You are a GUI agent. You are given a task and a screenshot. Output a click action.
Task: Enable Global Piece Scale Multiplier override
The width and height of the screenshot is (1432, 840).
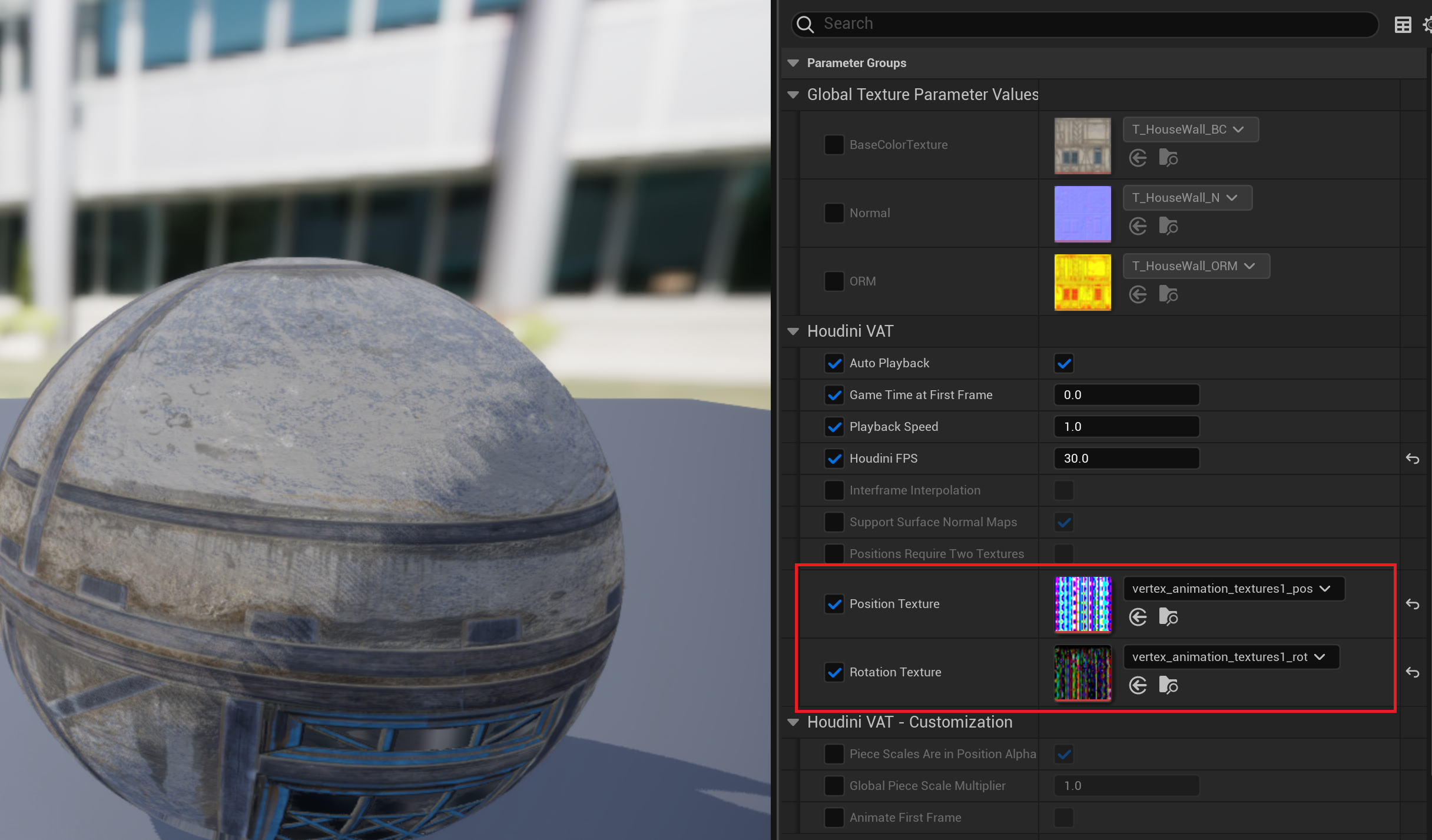point(834,786)
